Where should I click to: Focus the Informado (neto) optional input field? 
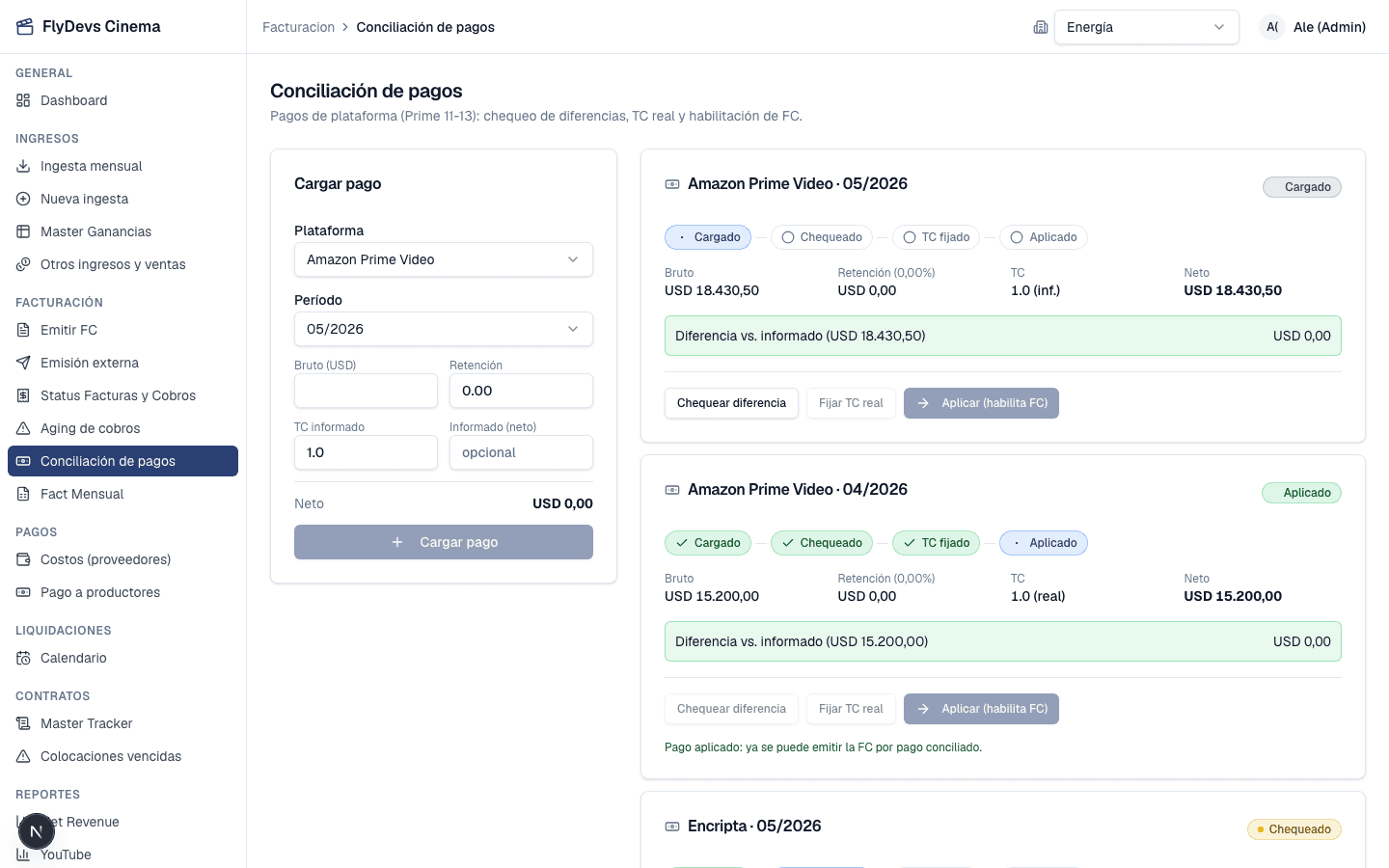[x=521, y=452]
